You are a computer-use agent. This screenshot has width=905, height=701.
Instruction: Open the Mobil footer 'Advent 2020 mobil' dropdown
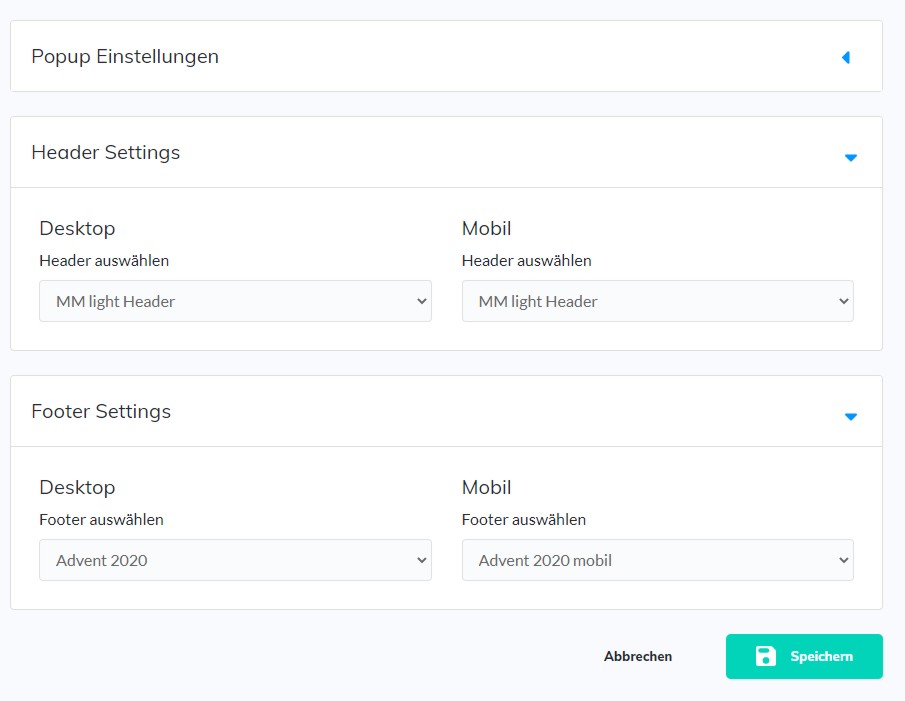tap(657, 560)
